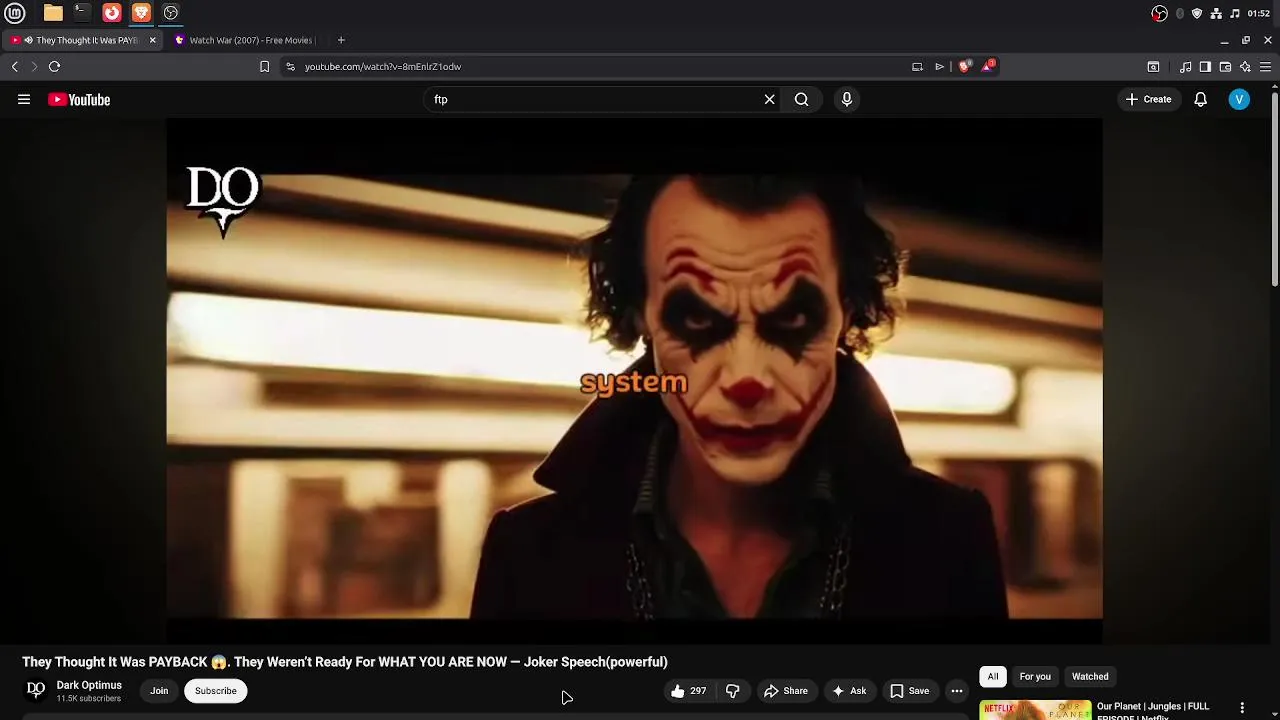Select the Watched filter chip
The height and width of the screenshot is (720, 1280).
point(1090,677)
